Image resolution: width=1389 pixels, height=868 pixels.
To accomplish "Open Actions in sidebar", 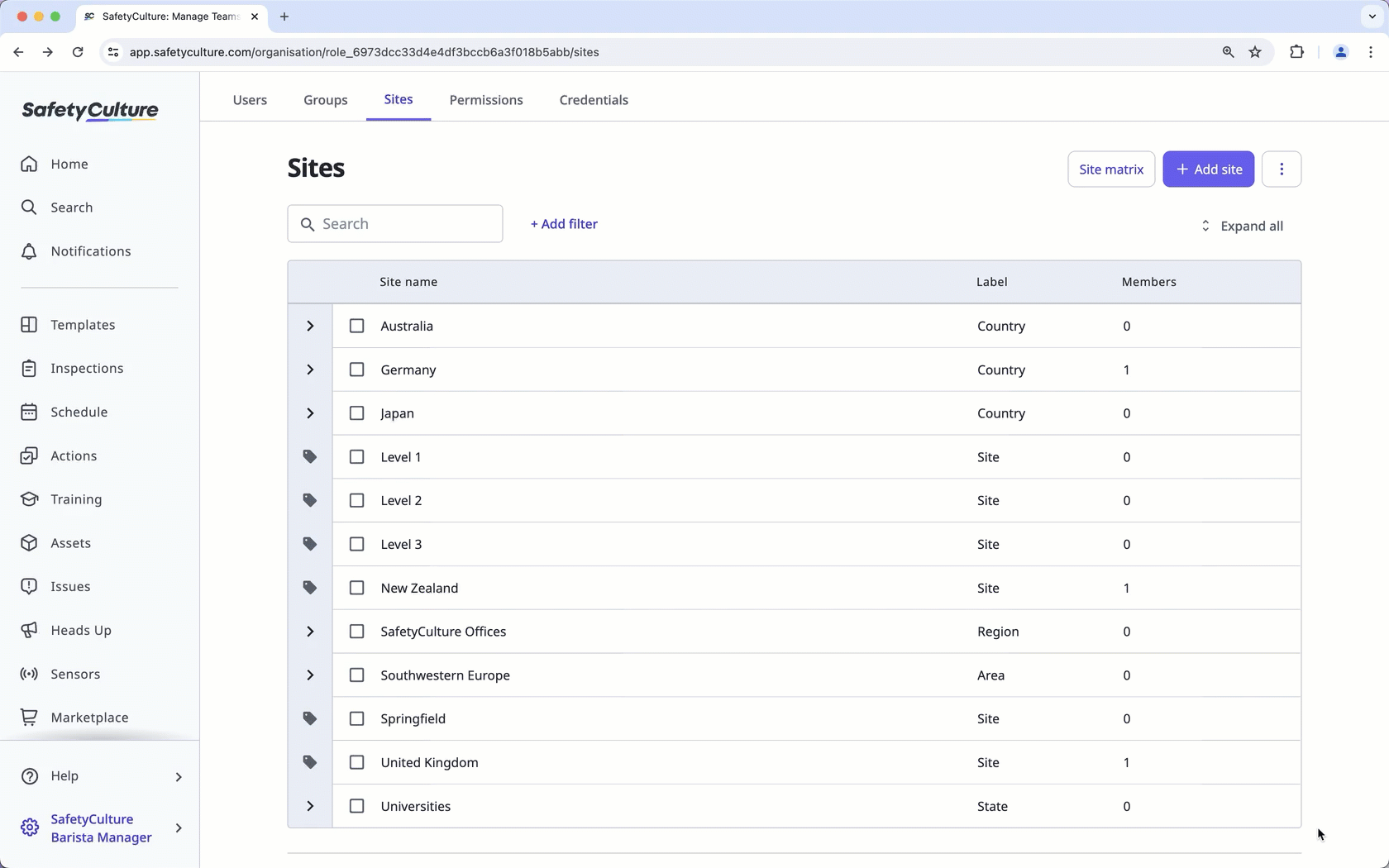I will coord(59,455).
